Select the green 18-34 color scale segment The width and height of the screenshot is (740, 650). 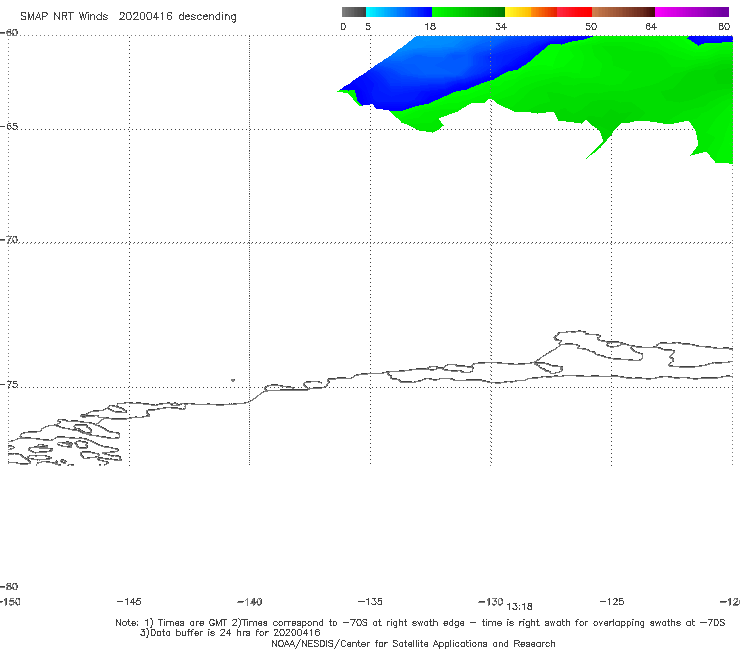coord(468,12)
